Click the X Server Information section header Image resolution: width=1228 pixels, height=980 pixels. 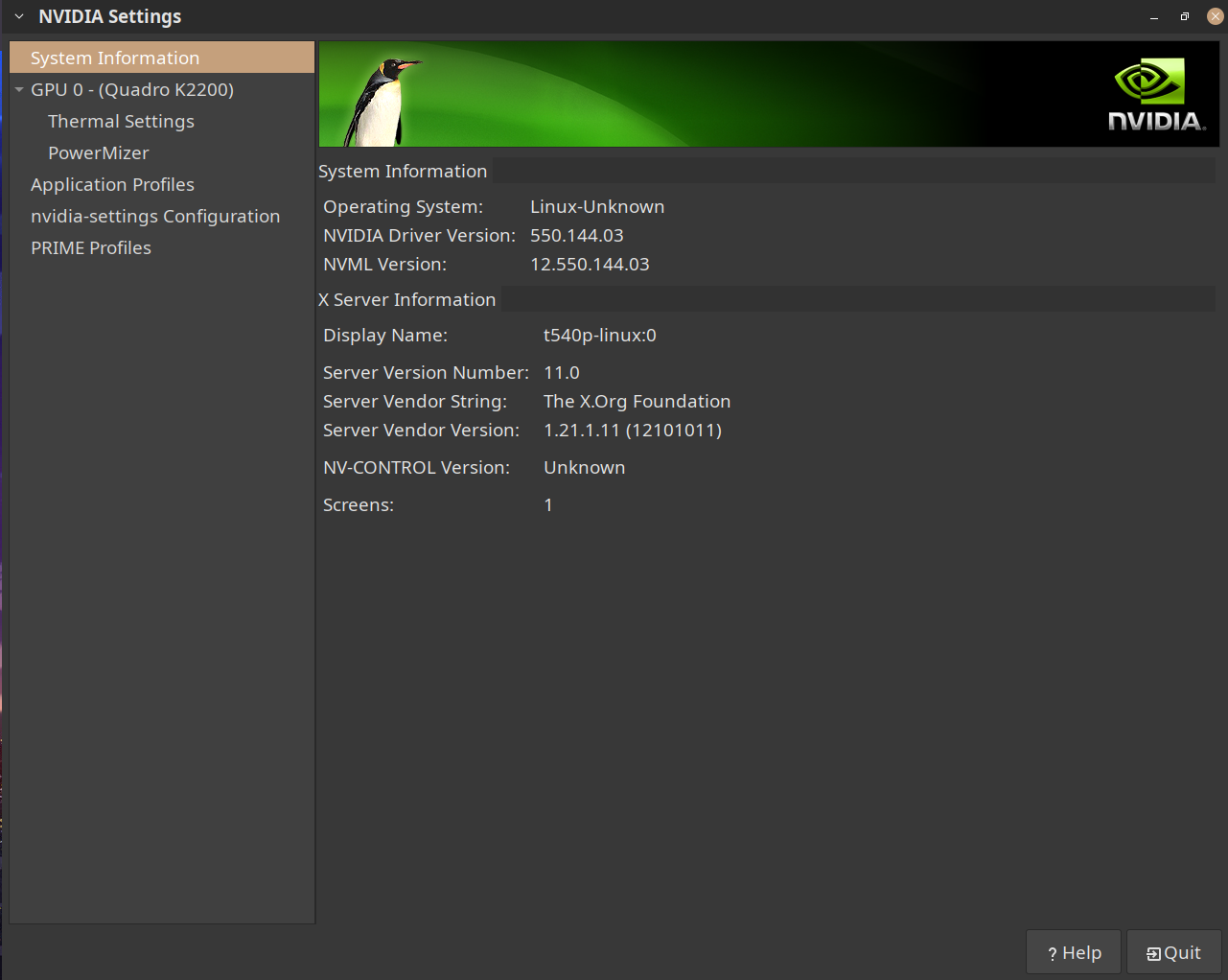406,299
